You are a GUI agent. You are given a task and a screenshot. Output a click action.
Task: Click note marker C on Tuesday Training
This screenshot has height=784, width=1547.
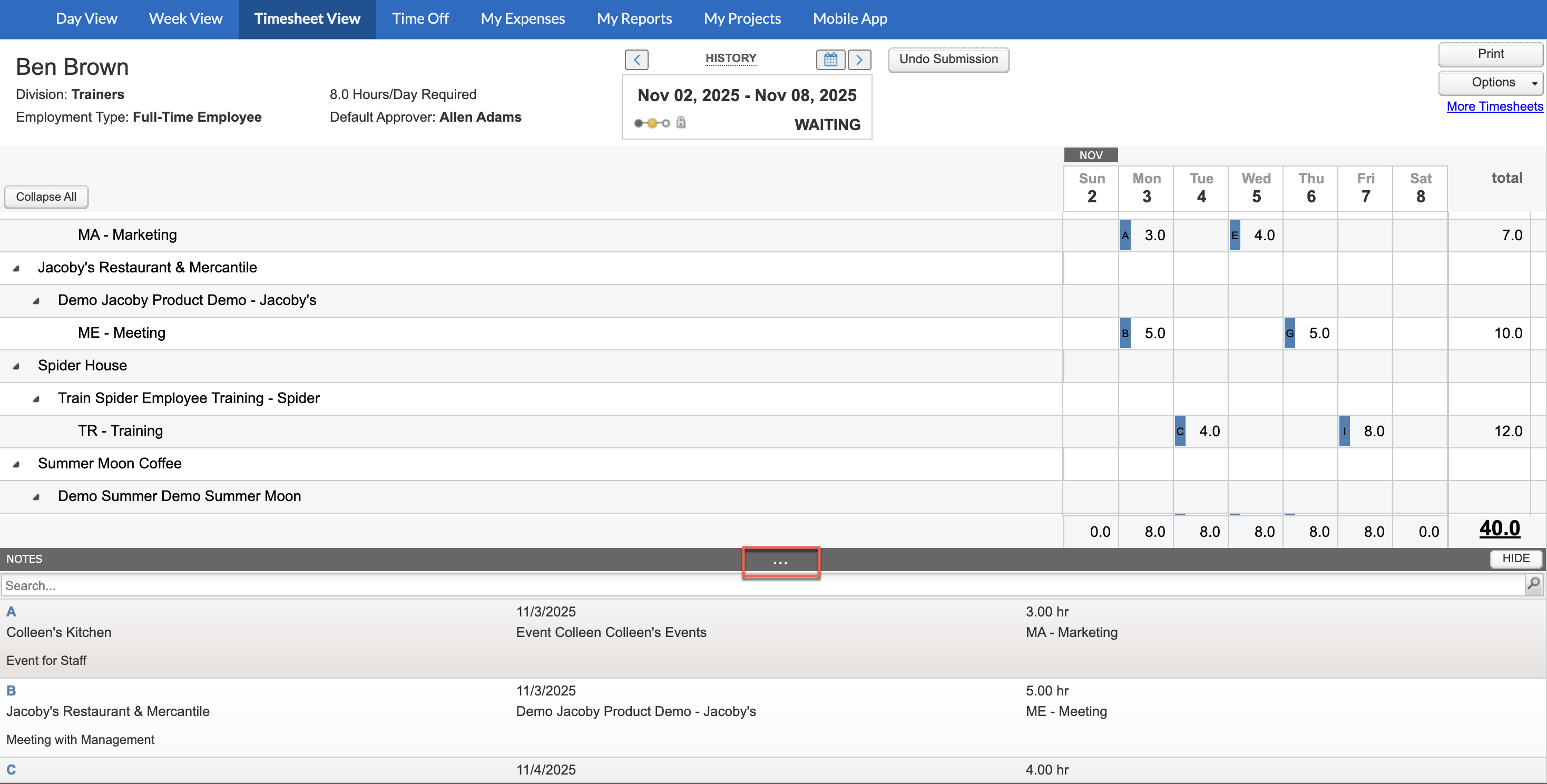1180,431
